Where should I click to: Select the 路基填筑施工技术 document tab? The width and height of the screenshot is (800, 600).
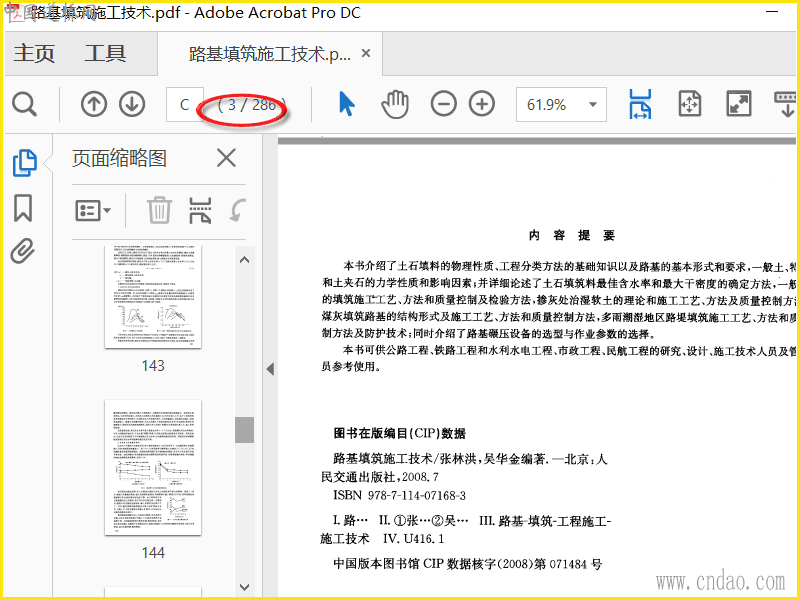[270, 54]
